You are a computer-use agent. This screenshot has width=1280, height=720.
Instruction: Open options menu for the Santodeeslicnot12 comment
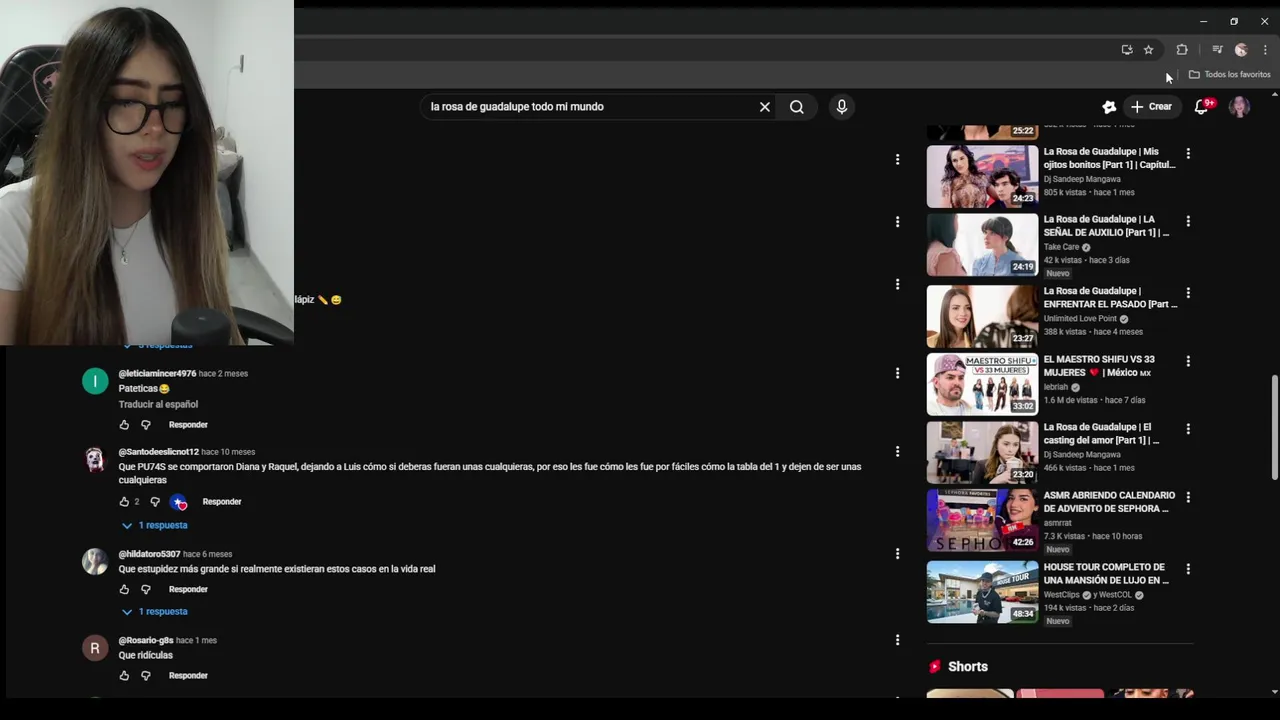[897, 451]
